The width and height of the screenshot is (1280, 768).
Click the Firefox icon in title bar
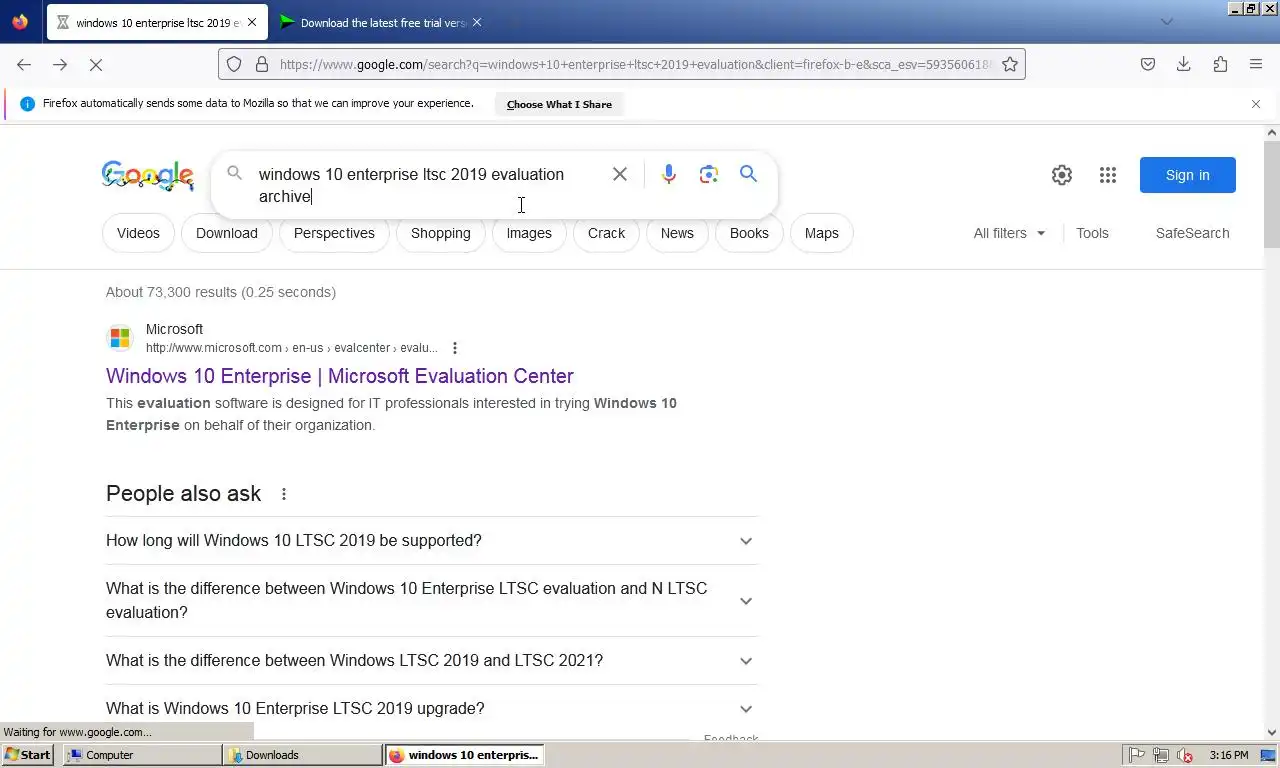coord(20,22)
